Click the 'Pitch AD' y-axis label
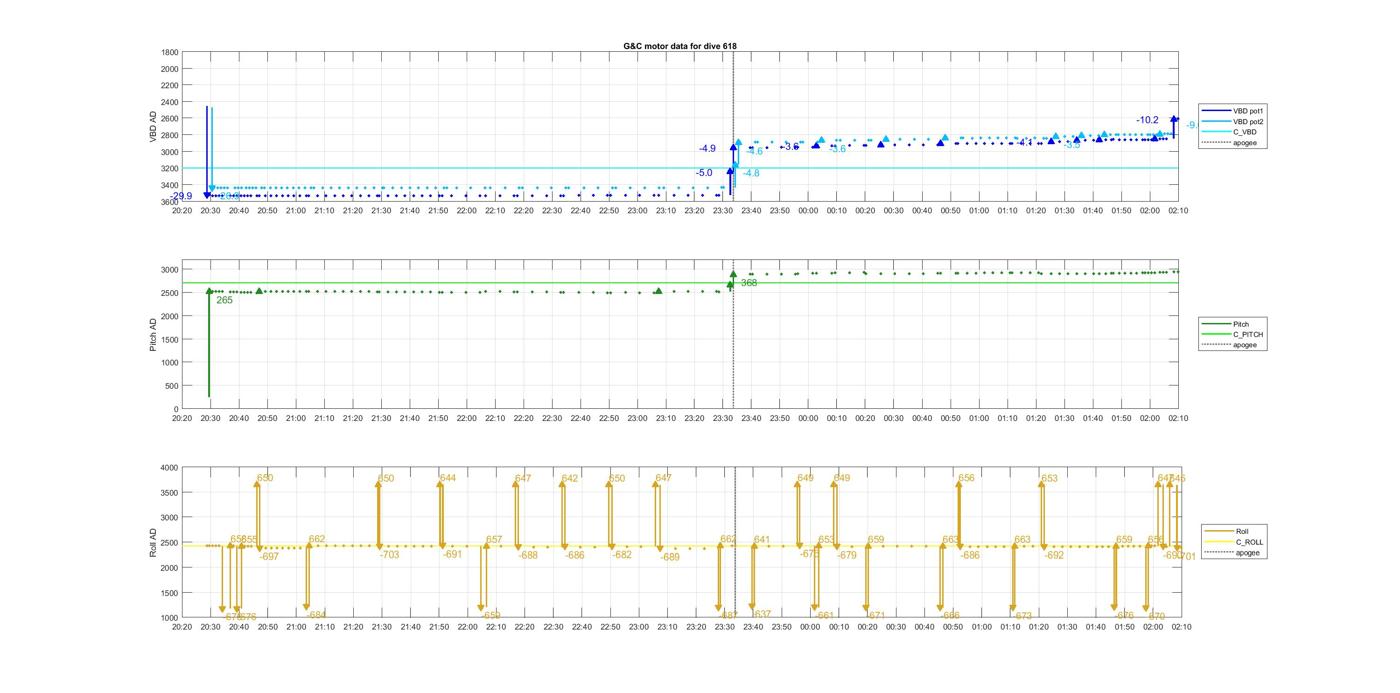This screenshot has height=693, width=1400. (x=154, y=337)
